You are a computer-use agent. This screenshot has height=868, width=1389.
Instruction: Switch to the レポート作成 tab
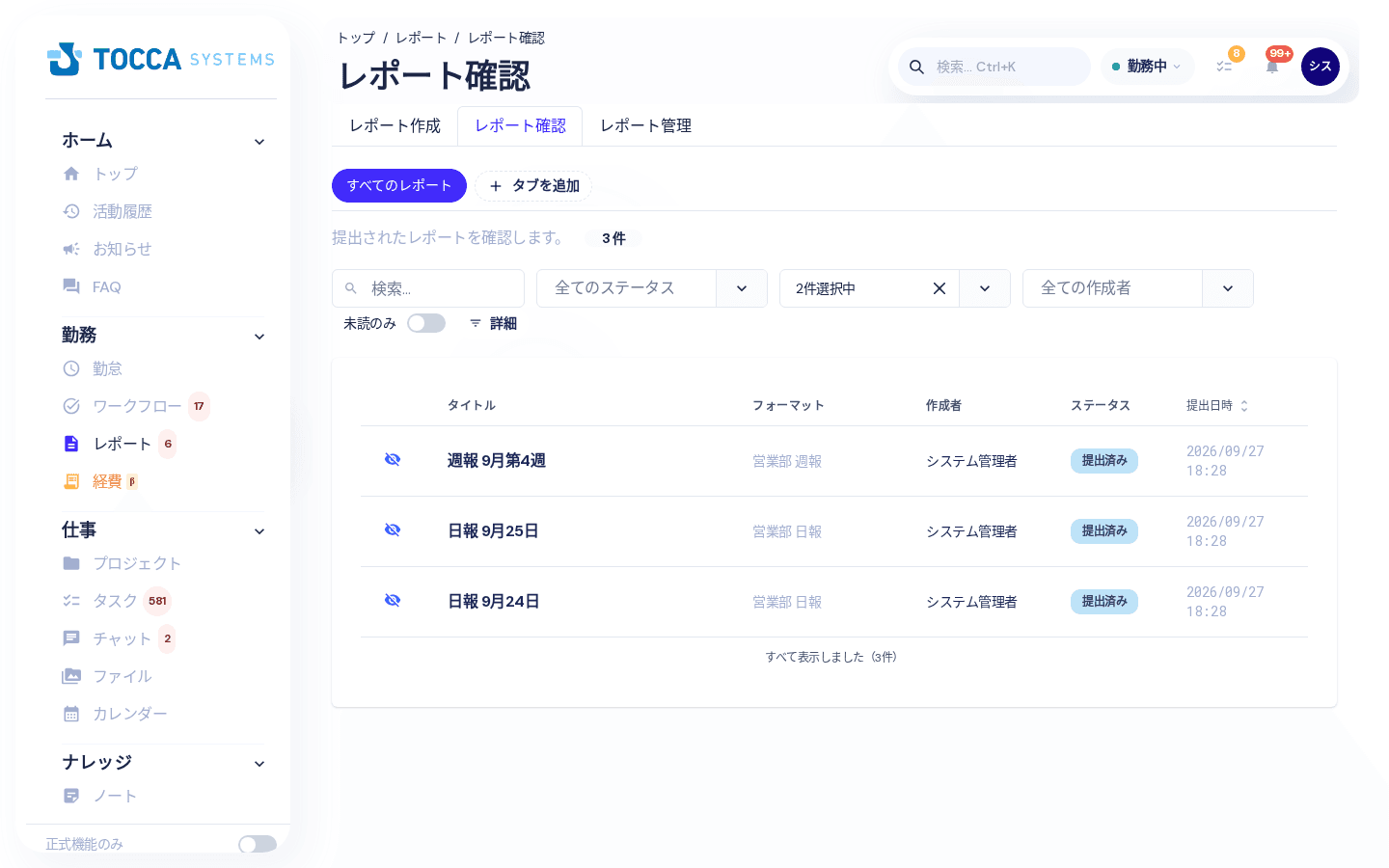tap(395, 126)
